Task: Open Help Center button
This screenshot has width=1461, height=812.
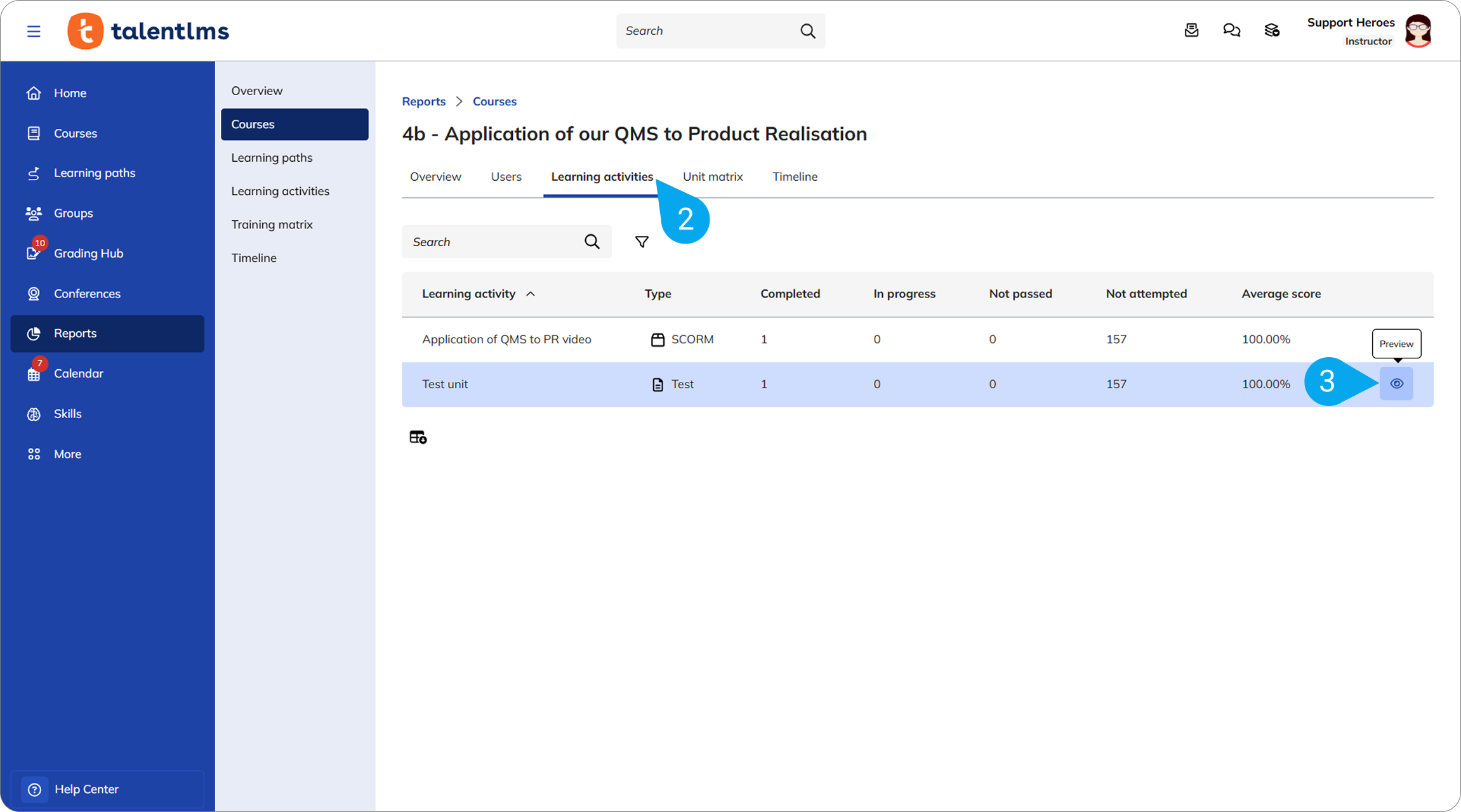Action: click(x=107, y=789)
